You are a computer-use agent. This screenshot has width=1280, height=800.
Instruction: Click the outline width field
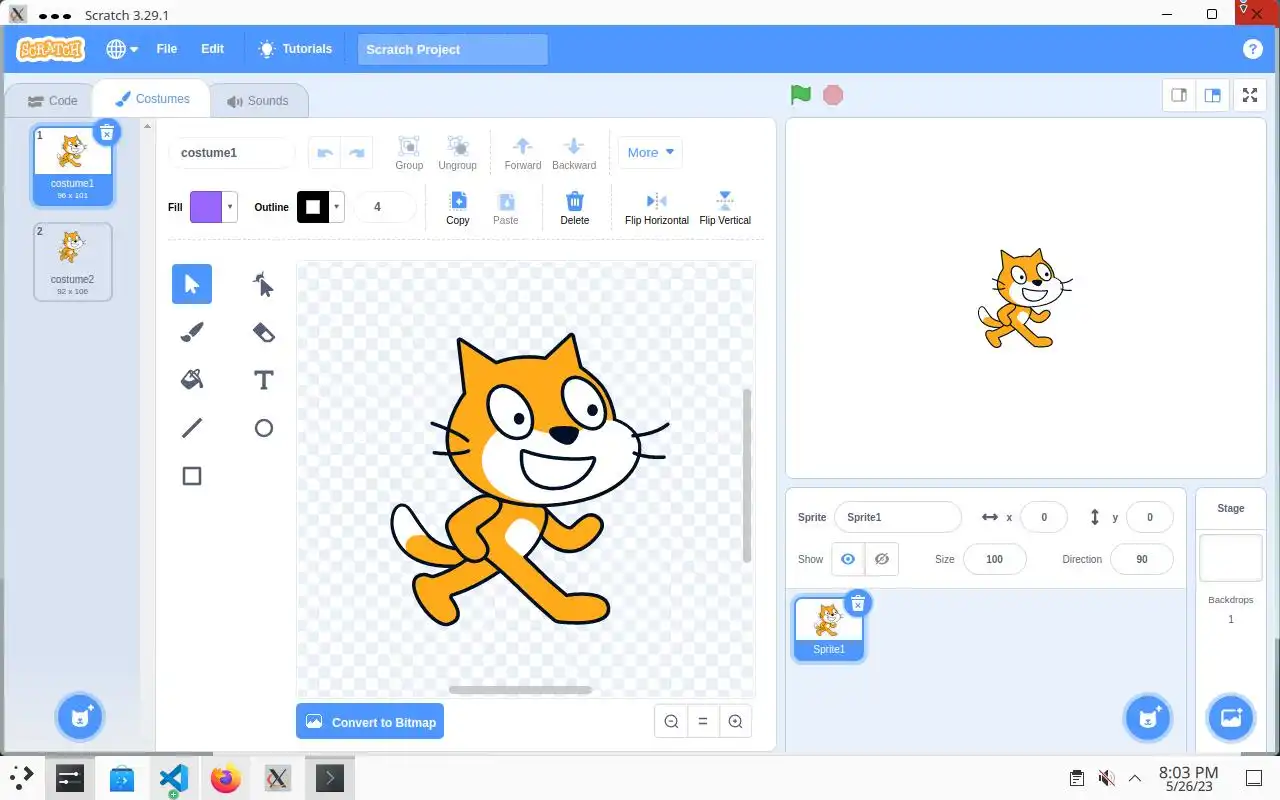385,207
